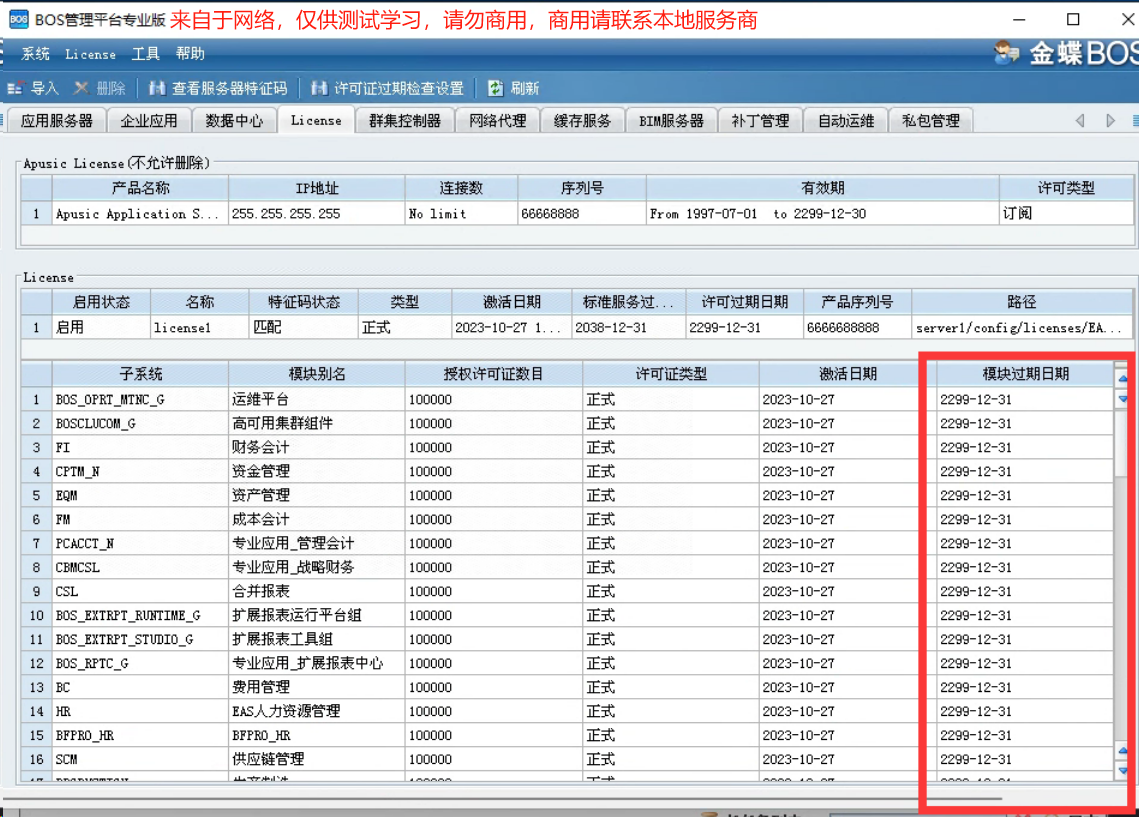Click the 有效期 column header
The height and width of the screenshot is (817, 1139).
[x=823, y=188]
